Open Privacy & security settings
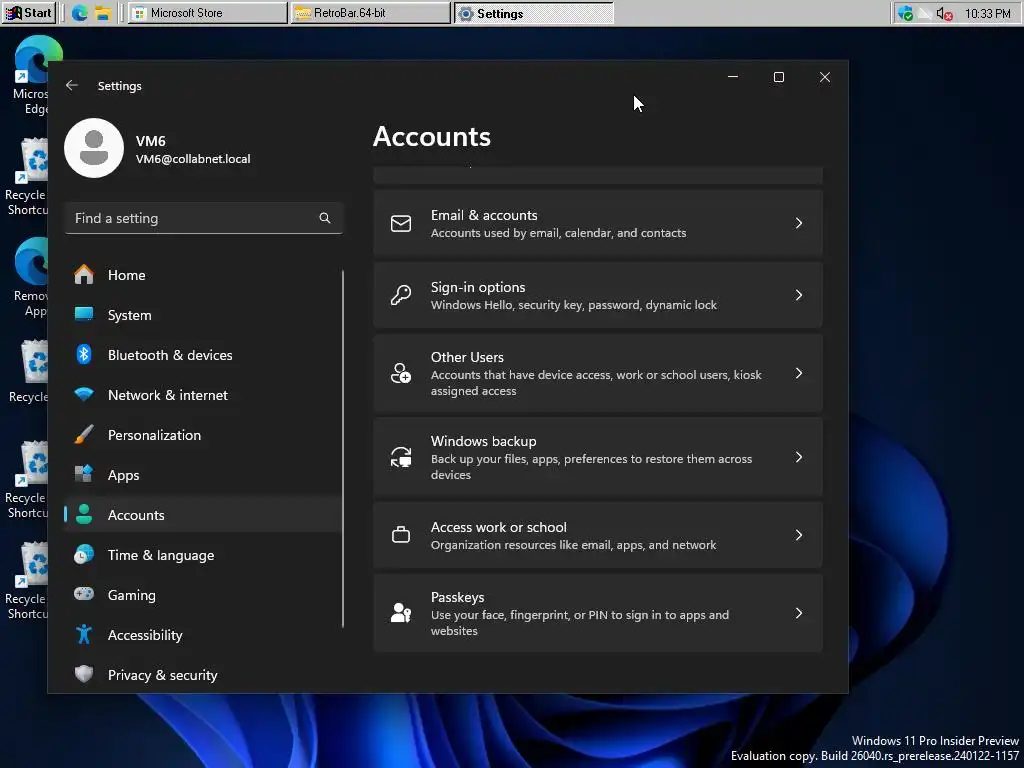This screenshot has height=768, width=1024. tap(202, 675)
